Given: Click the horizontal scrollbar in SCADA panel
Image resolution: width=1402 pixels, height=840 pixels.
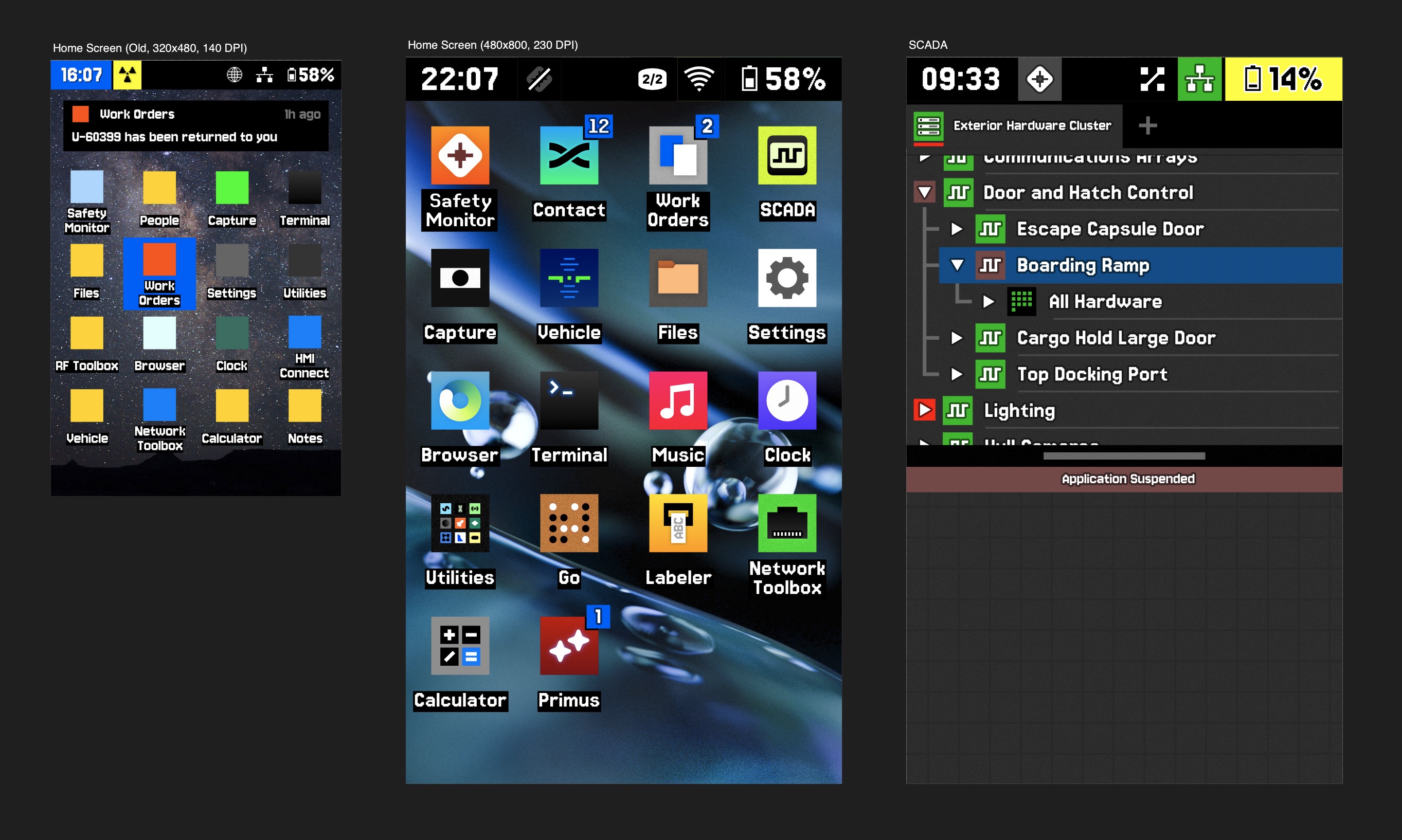Looking at the screenshot, I should 1124,455.
